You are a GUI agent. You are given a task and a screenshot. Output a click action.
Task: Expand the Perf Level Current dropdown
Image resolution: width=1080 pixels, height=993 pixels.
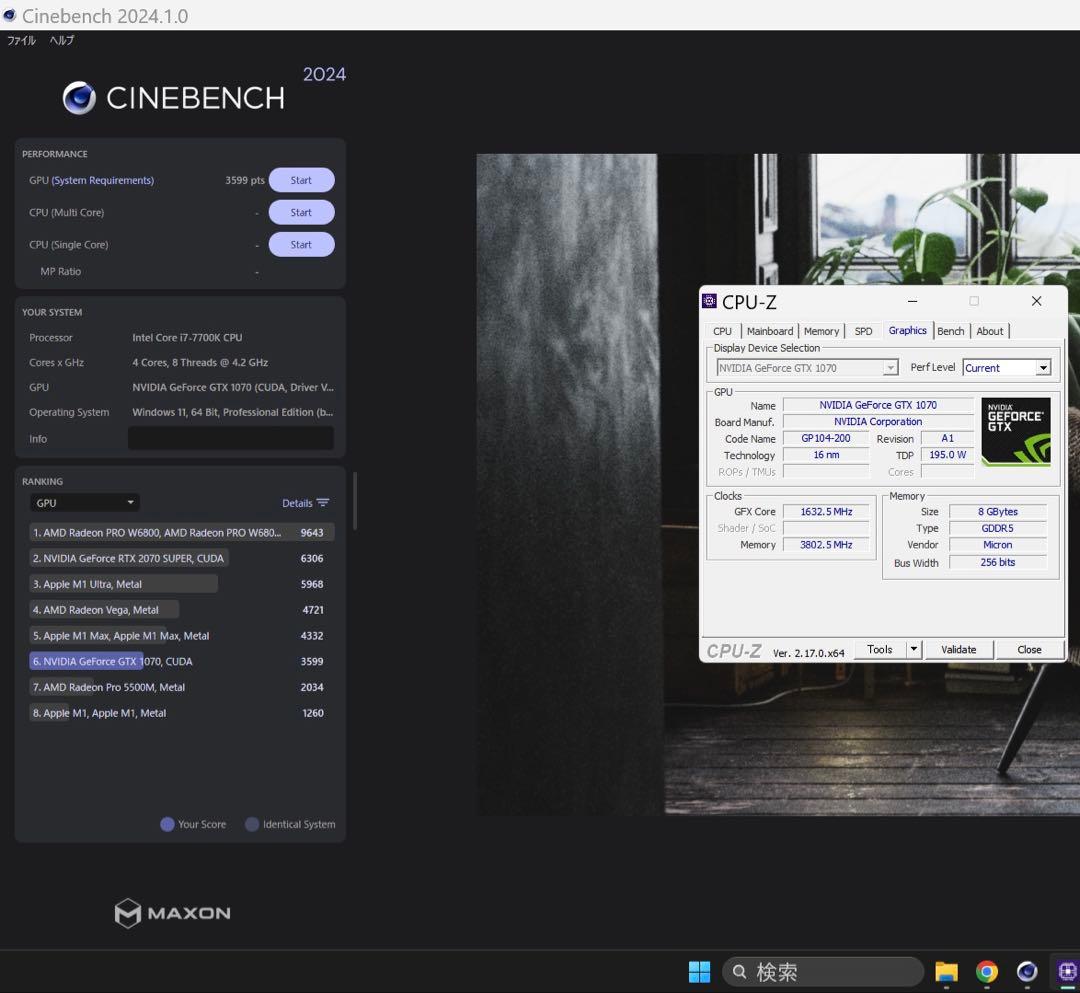(x=1043, y=368)
